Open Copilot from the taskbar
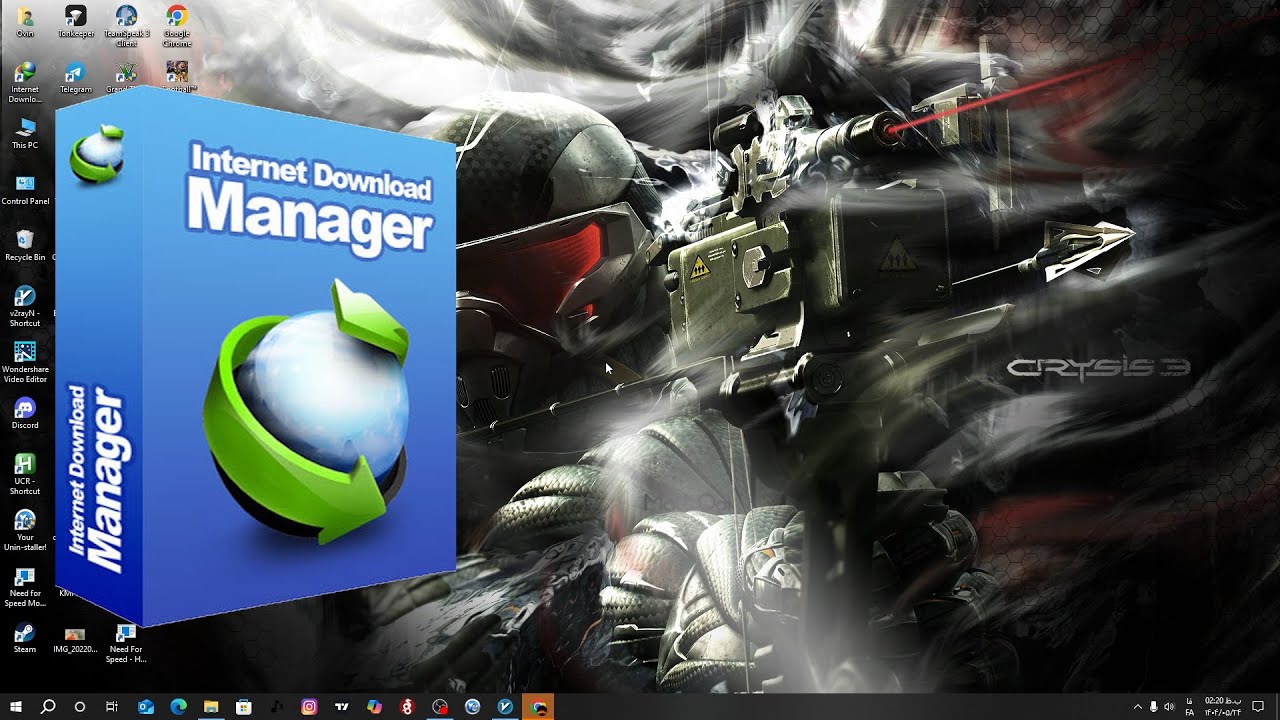This screenshot has height=720, width=1280. [374, 707]
